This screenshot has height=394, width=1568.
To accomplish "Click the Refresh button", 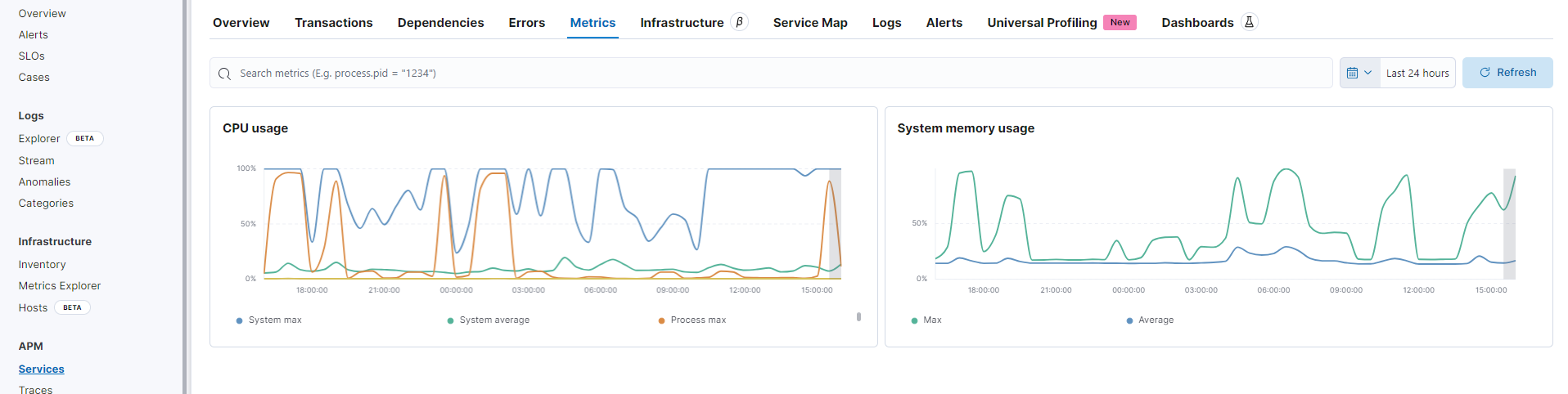I will pos(1507,73).
